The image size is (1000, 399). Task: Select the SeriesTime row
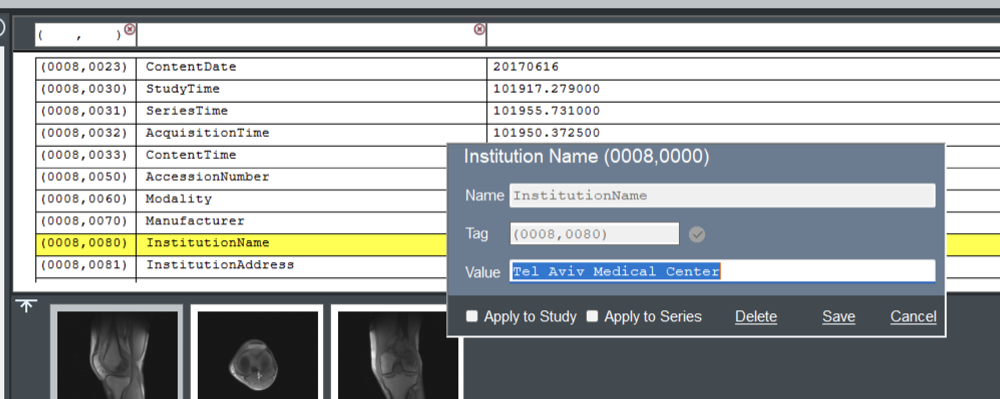(x=517, y=112)
